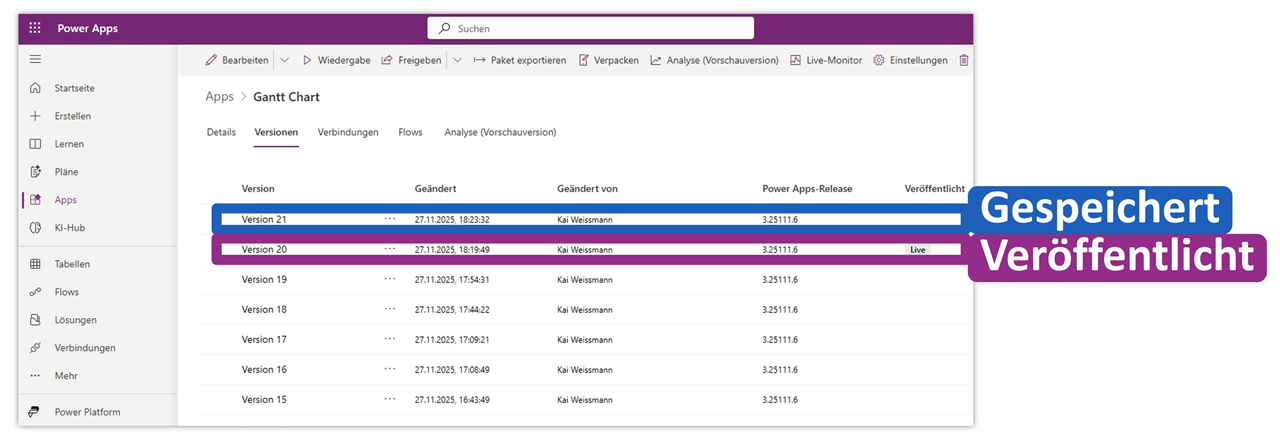The height and width of the screenshot is (436, 1280).
Task: Open more options for Version 15
Action: [x=390, y=399]
